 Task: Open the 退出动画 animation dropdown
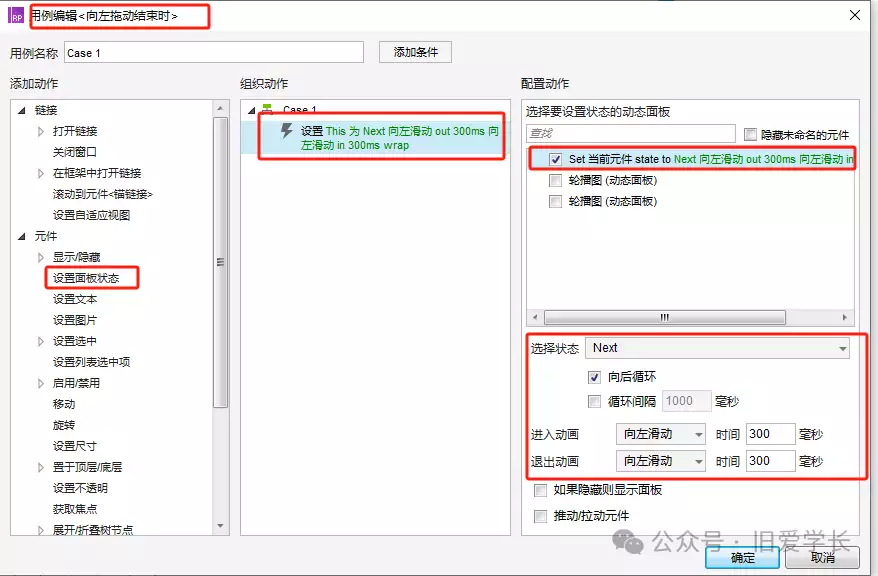click(x=661, y=461)
